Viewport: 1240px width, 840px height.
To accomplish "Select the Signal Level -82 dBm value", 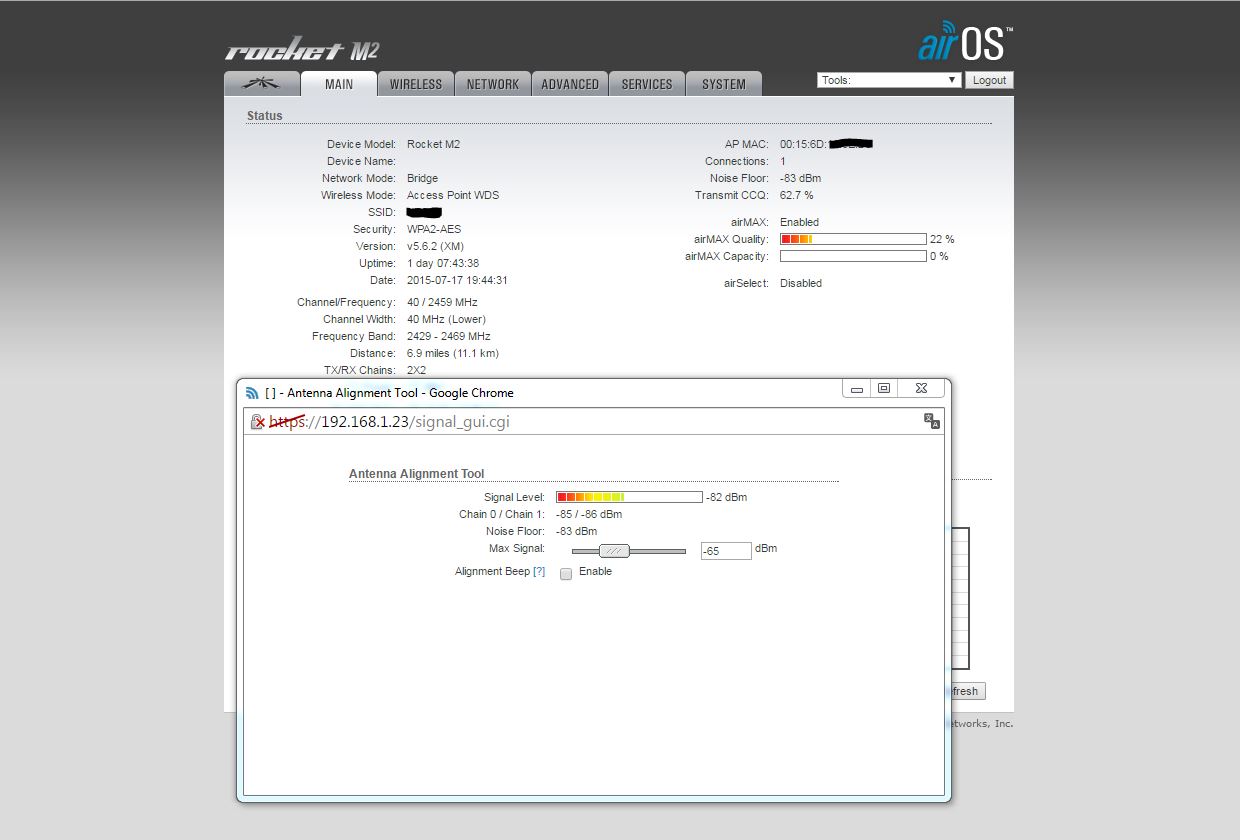I will coord(727,497).
